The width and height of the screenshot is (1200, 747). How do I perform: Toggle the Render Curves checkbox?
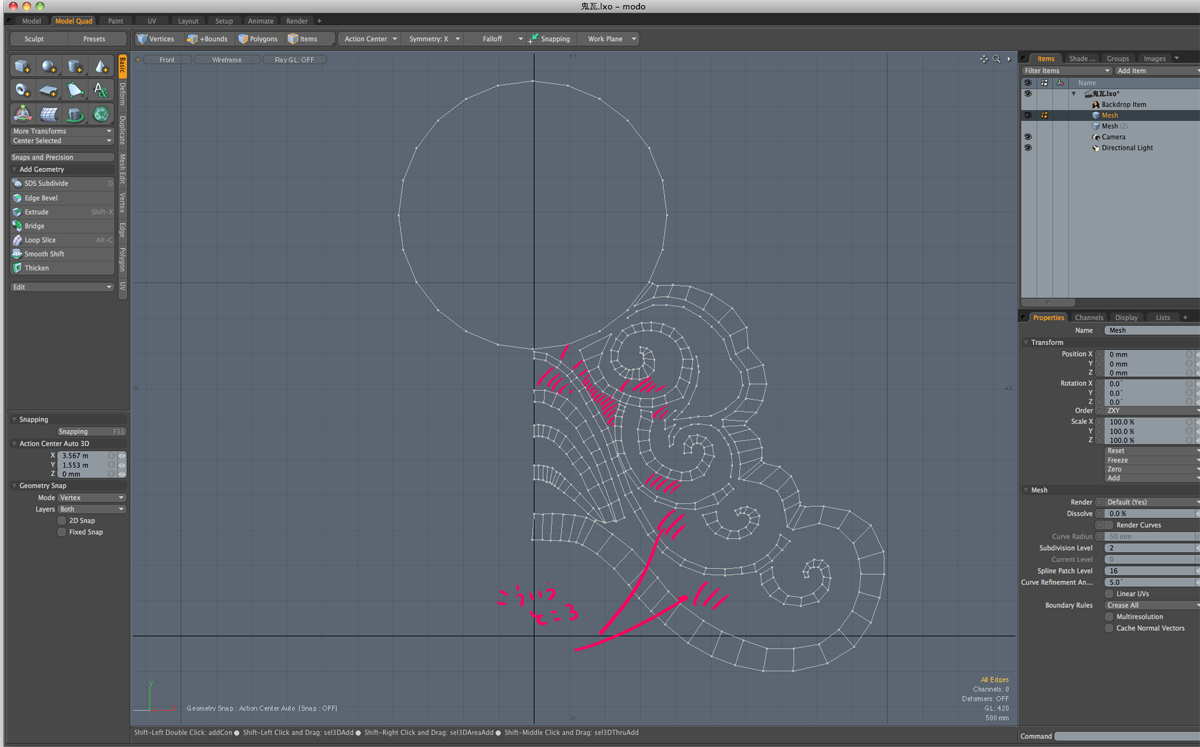[x=1109, y=525]
